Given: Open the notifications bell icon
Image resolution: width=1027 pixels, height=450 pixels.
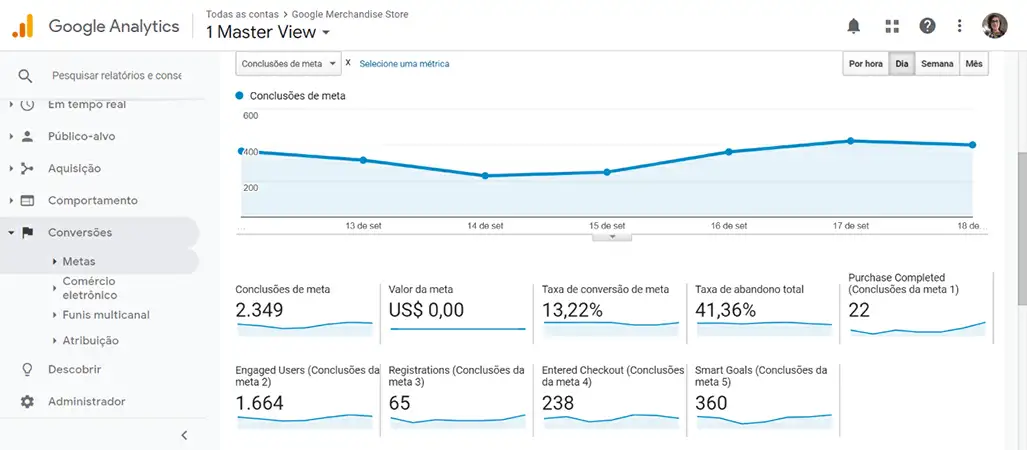Looking at the screenshot, I should 853,25.
